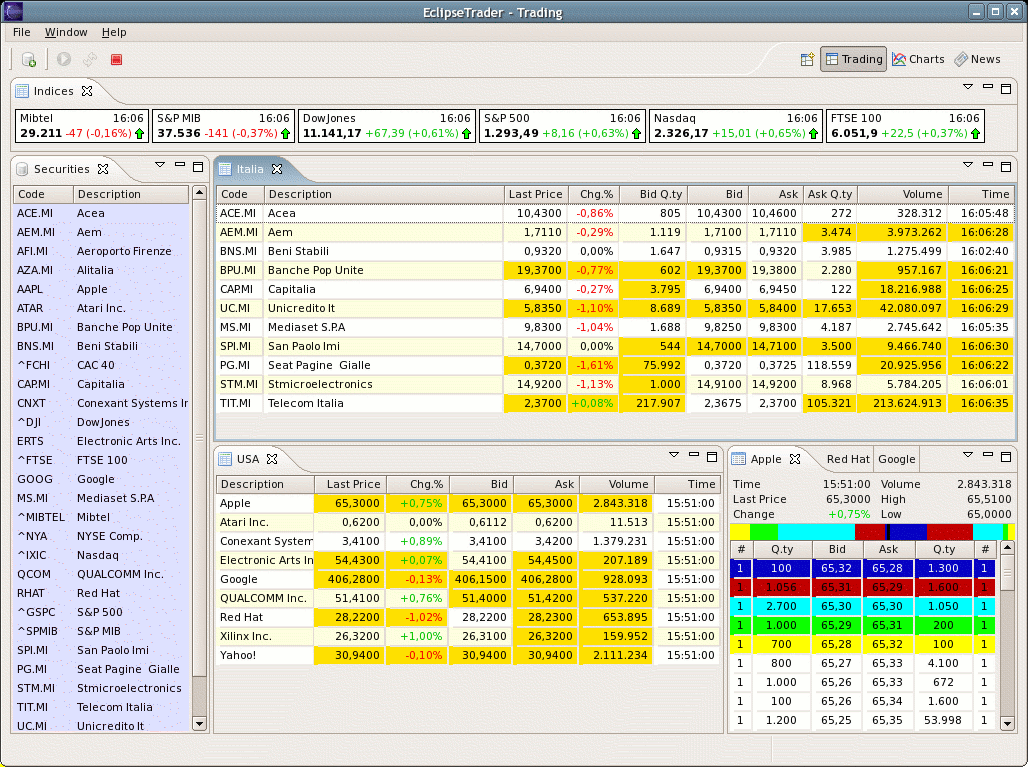Open the Window menu
Viewport: 1028px width, 767px height.
pos(66,33)
